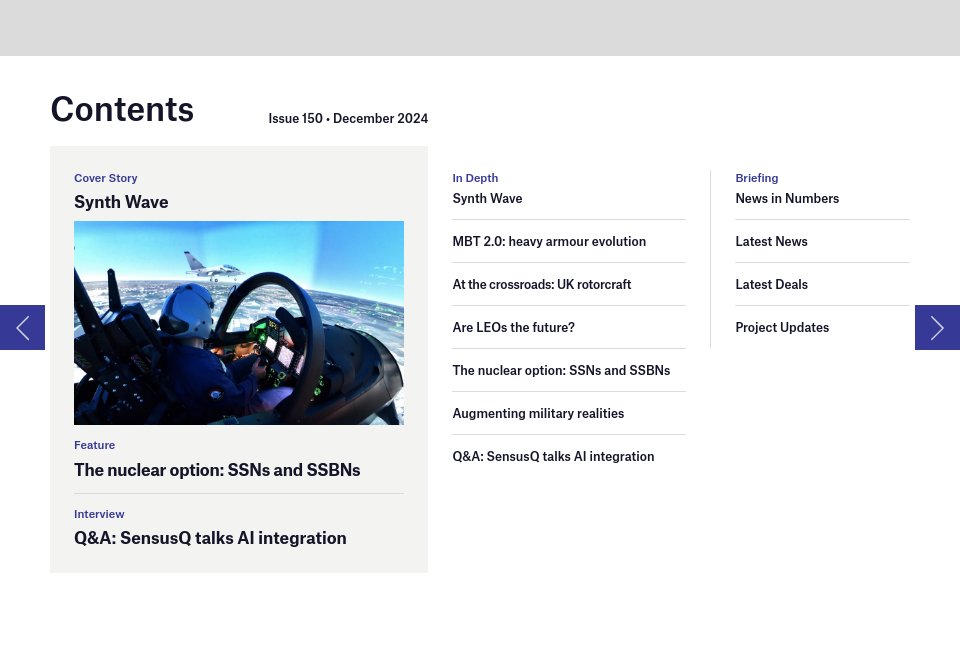This screenshot has height=655, width=960.
Task: Click the next page arrow button
Action: [937, 327]
